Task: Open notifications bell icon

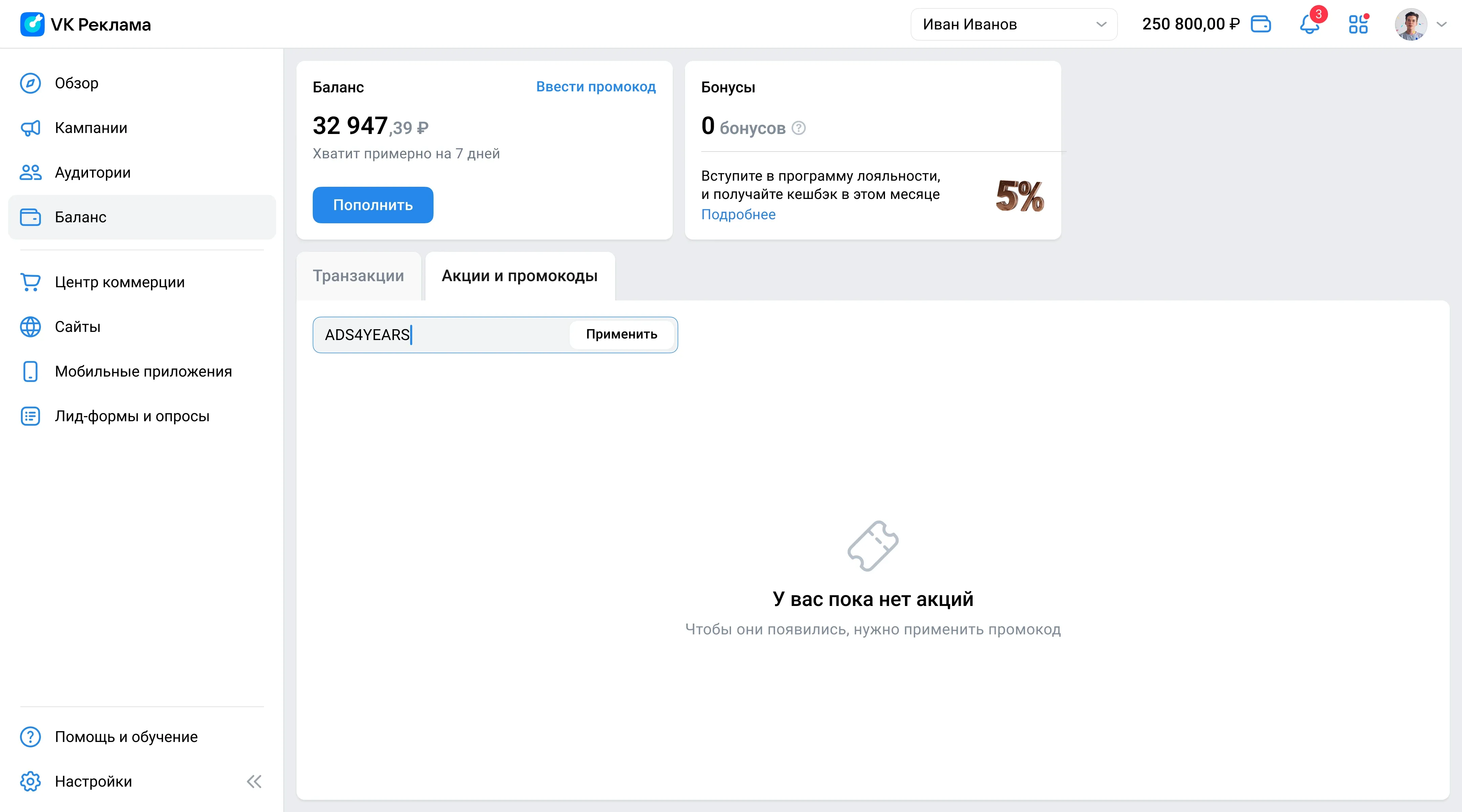Action: [1309, 24]
